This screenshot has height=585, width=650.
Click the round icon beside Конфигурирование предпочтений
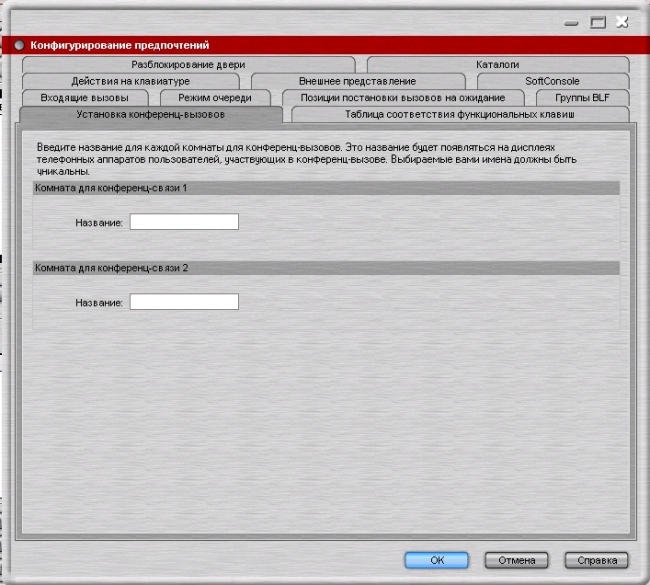19,45
